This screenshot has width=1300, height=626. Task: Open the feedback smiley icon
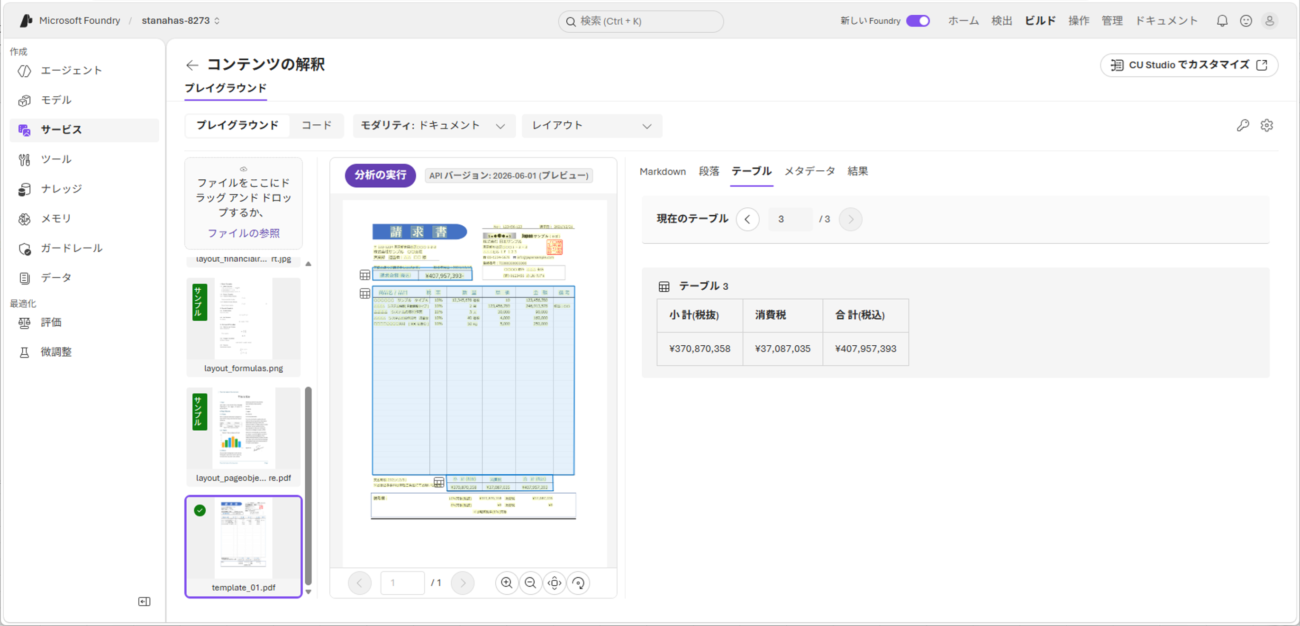[x=1246, y=21]
